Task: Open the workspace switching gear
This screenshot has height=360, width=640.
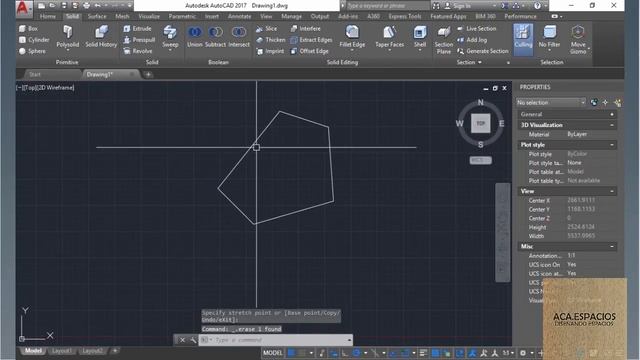Action: (523, 353)
